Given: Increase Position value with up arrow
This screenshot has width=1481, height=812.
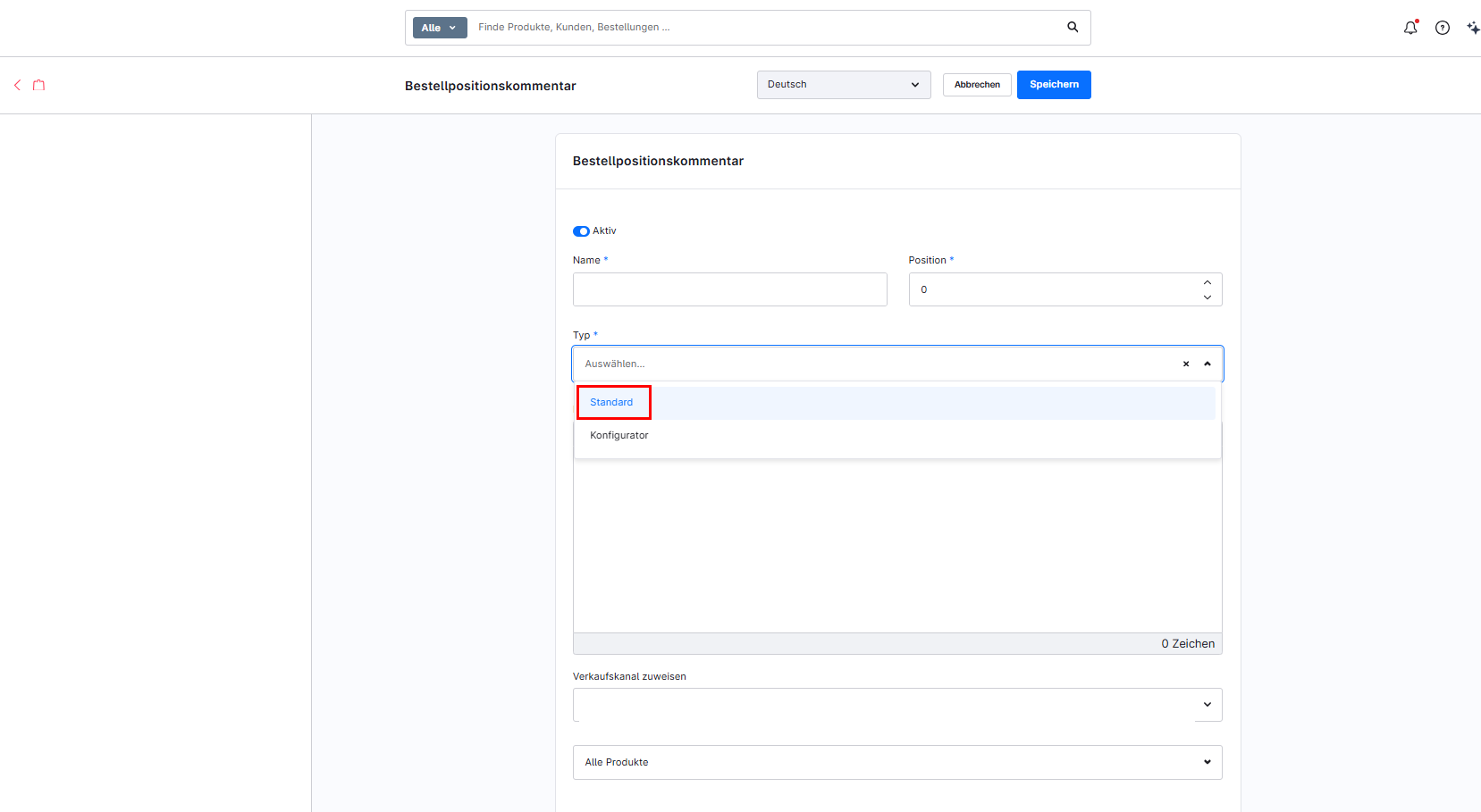Looking at the screenshot, I should [x=1208, y=282].
